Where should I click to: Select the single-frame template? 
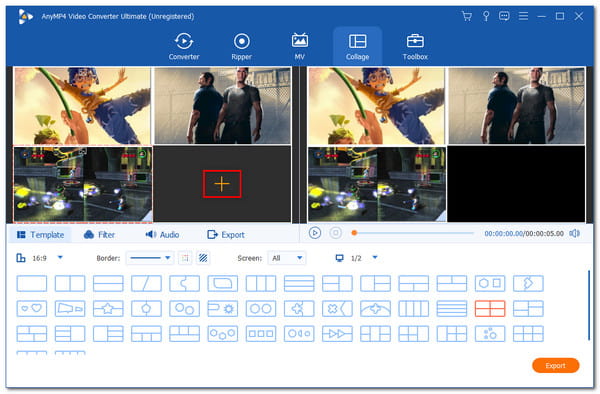[32, 283]
